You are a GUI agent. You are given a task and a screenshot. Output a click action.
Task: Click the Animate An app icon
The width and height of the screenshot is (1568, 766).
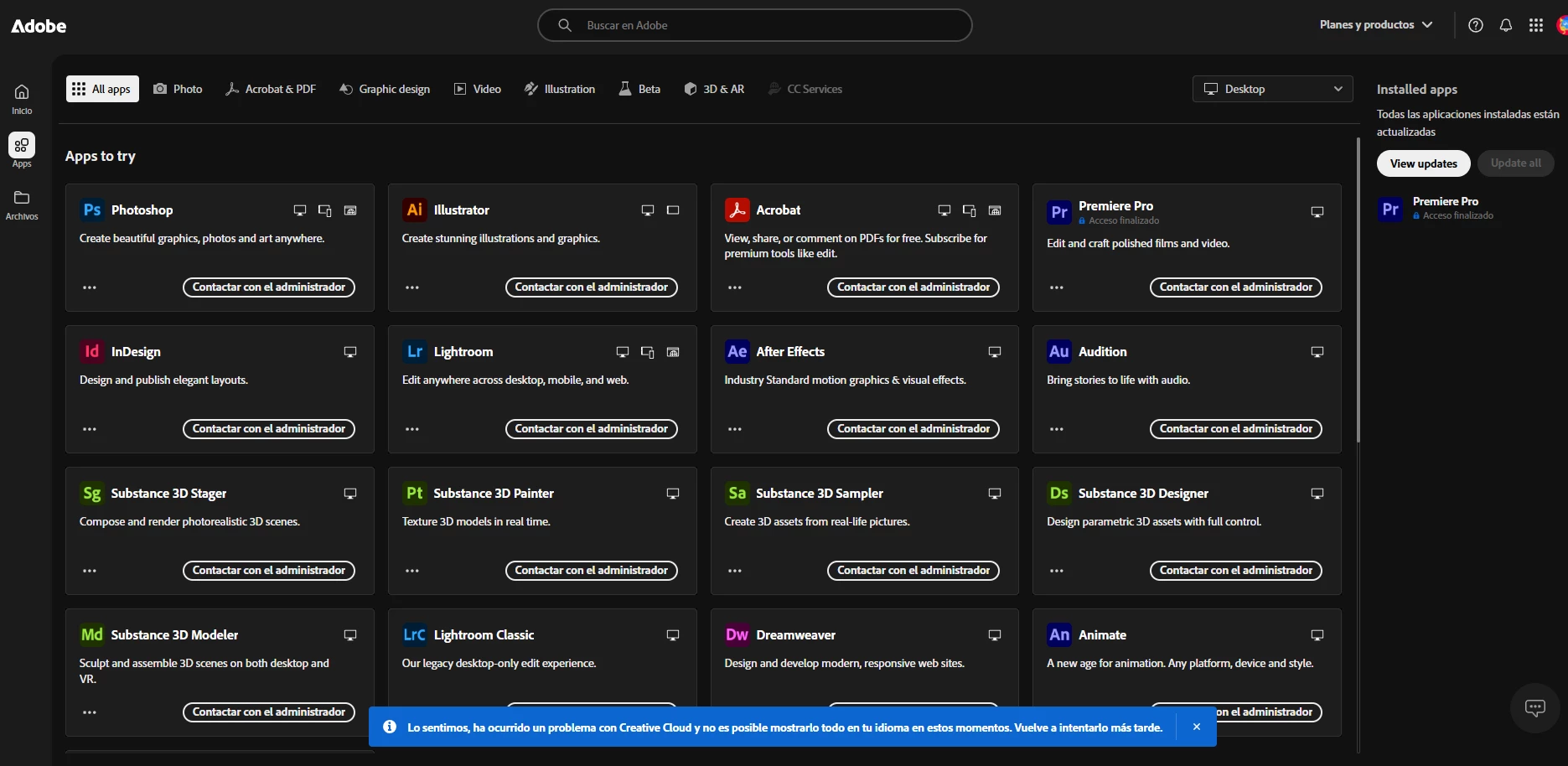[1059, 634]
